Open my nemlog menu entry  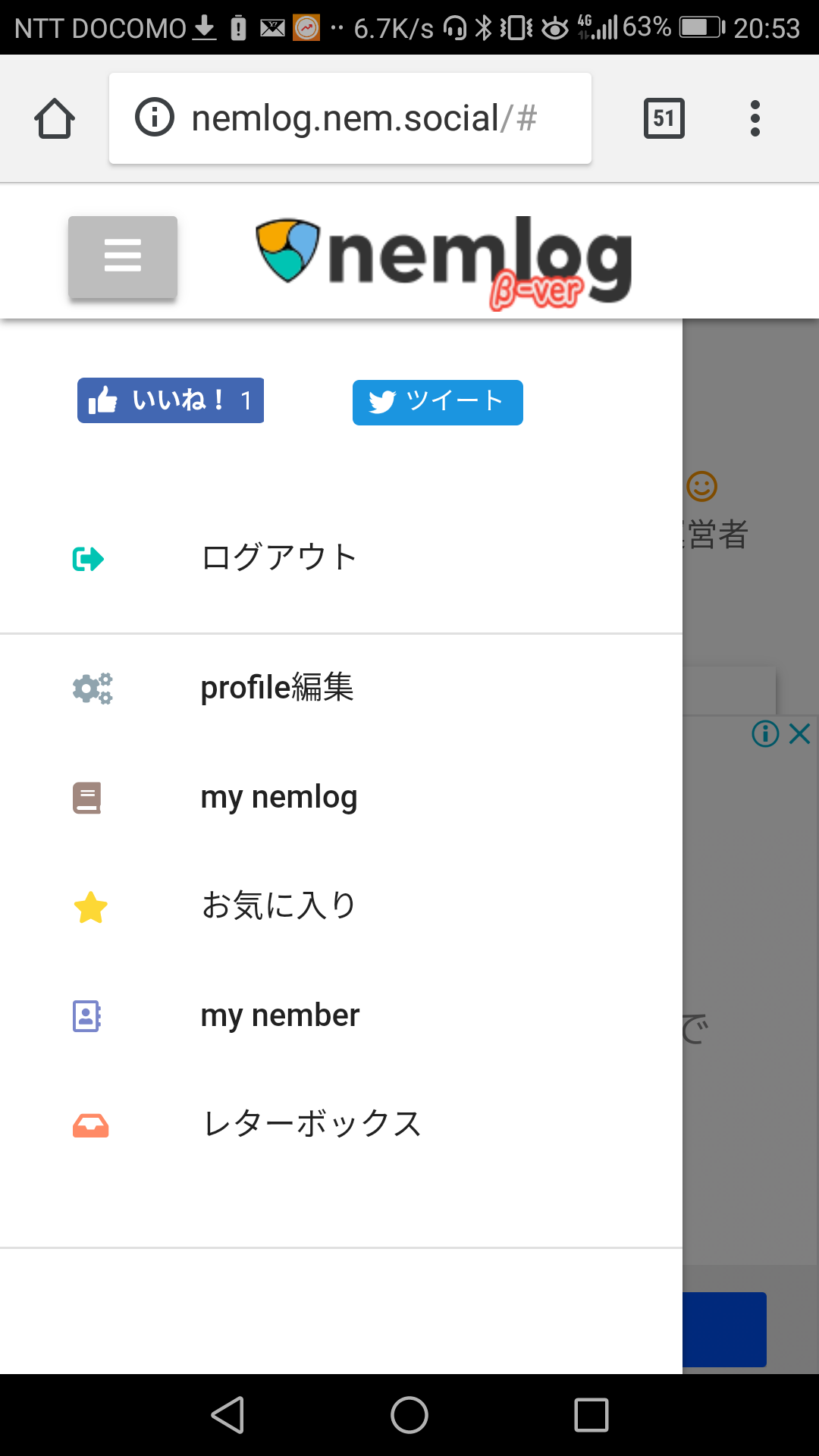tap(278, 798)
